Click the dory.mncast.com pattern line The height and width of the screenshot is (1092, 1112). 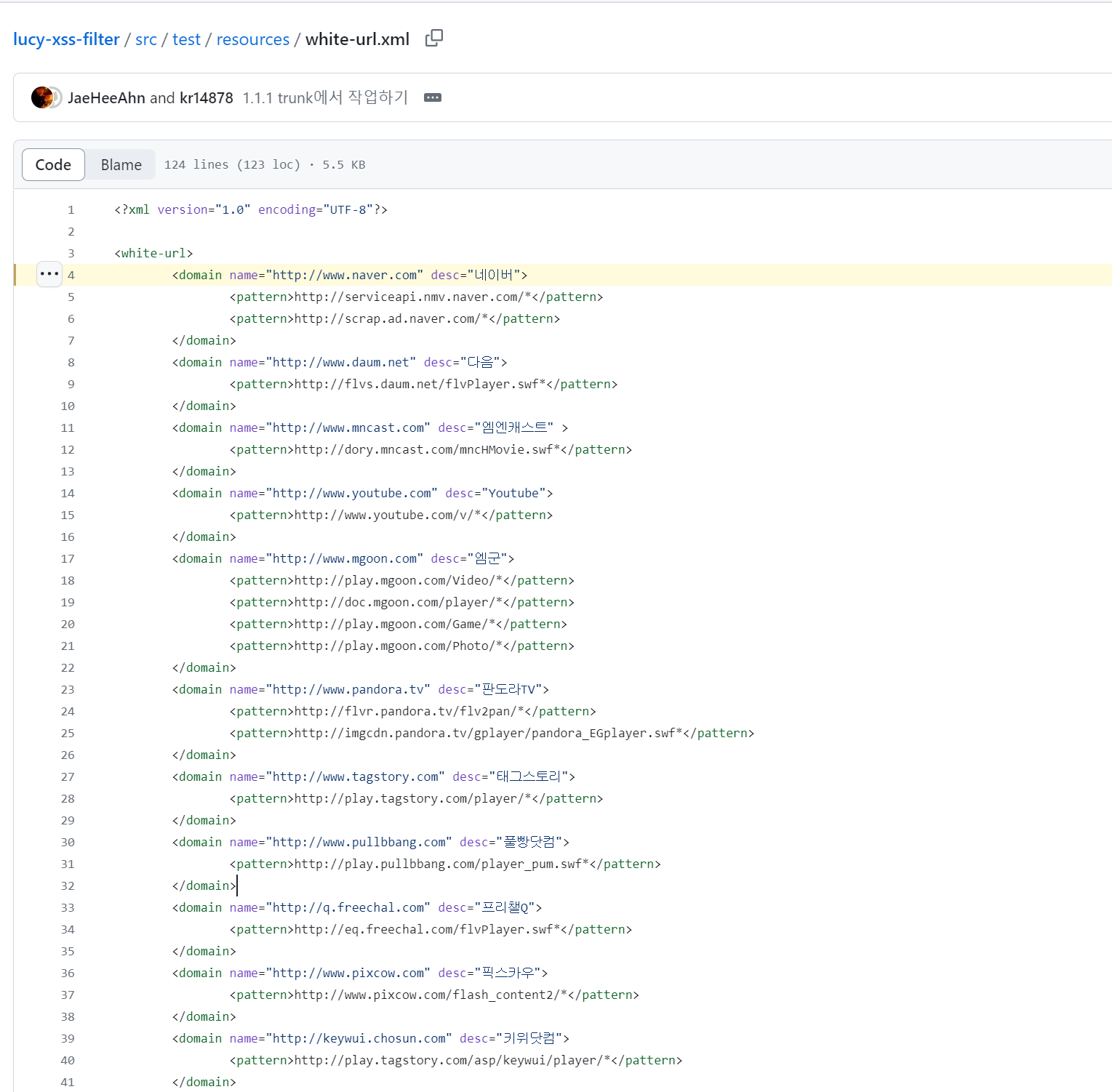tap(431, 449)
